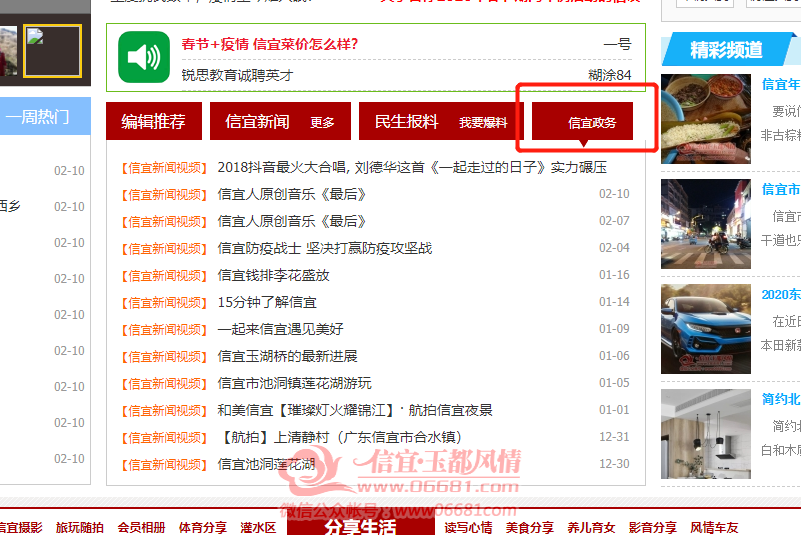Go to 影音分享 forum section
The height and width of the screenshot is (535, 801).
653,527
